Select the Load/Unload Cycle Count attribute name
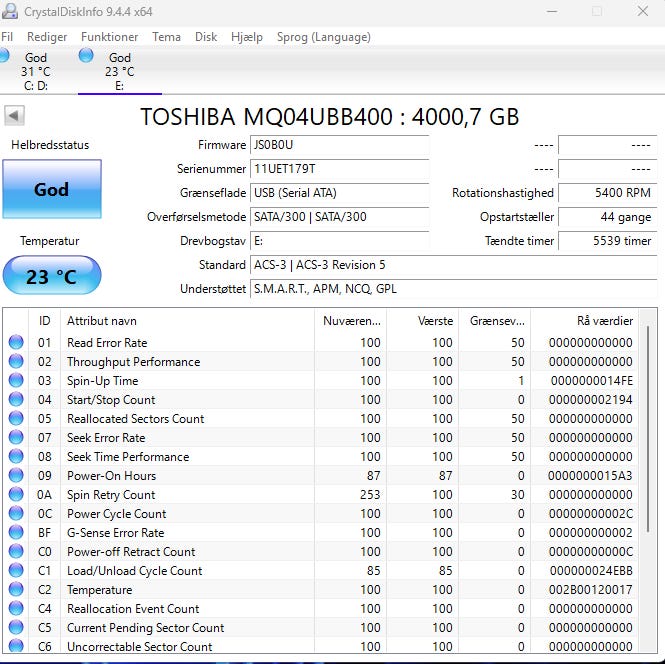This screenshot has height=664, width=665. [x=134, y=571]
